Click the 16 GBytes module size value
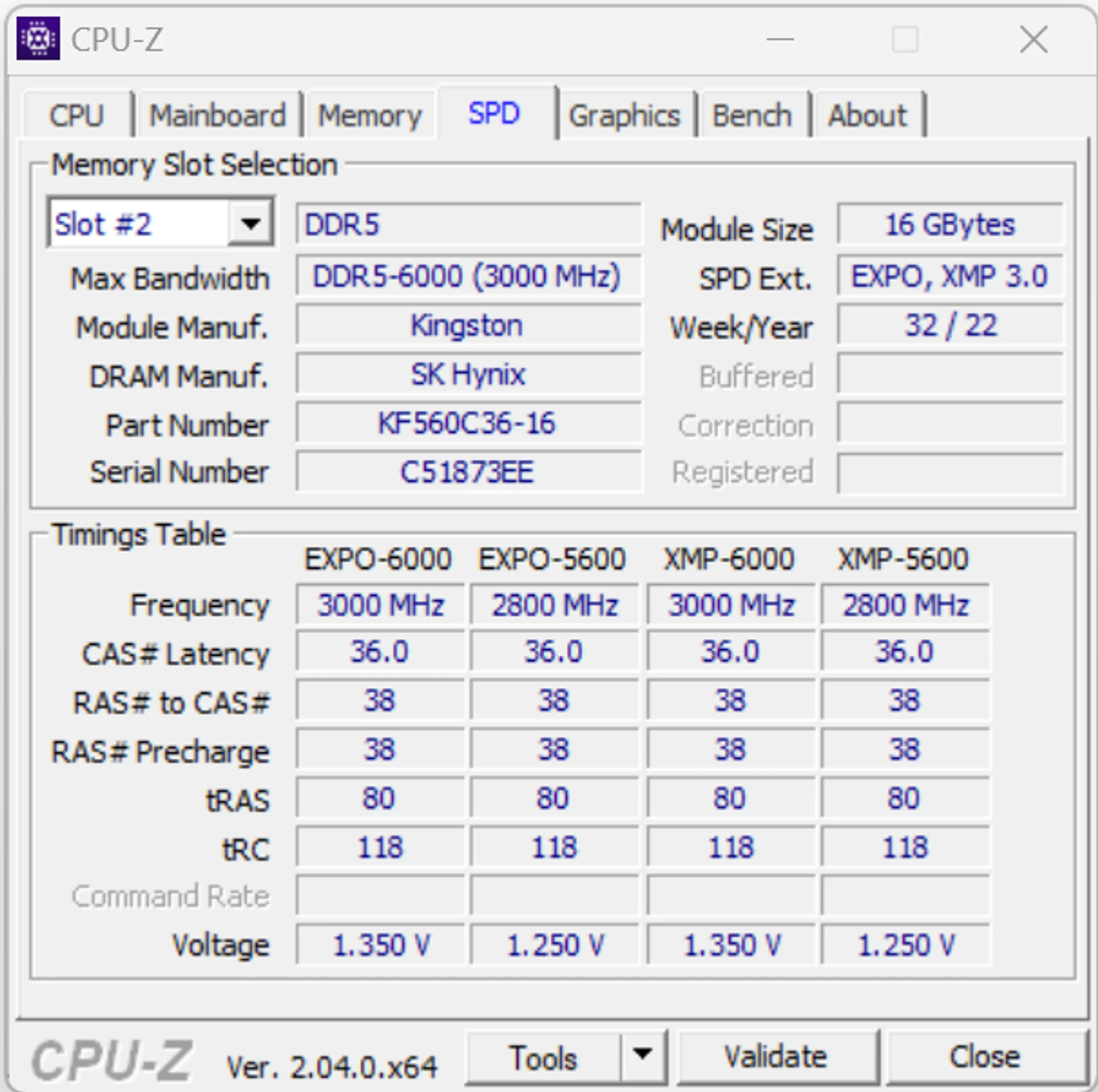 pos(950,224)
